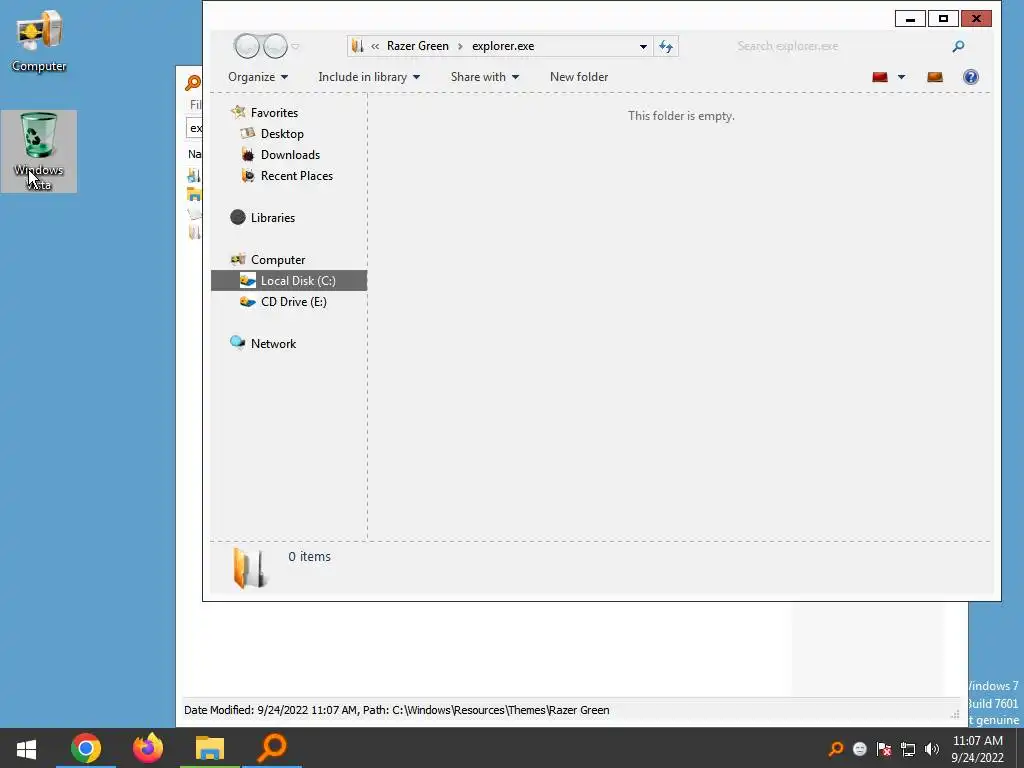Toggle the preview pane icon

pos(935,77)
